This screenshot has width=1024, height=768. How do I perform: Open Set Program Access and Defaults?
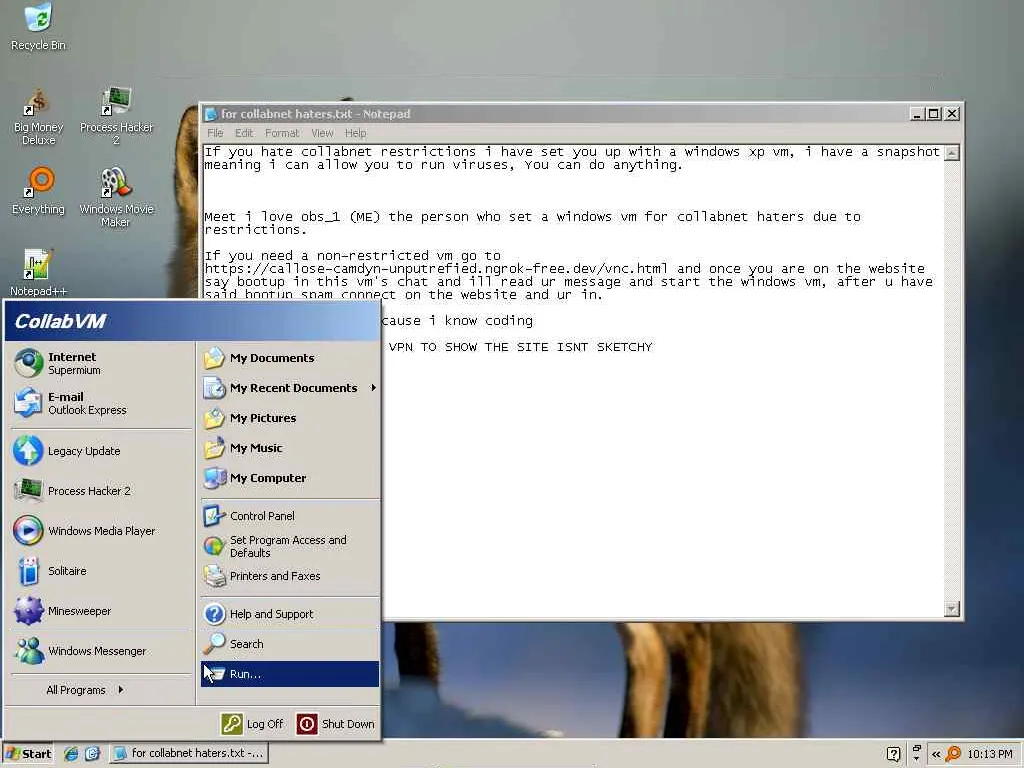tap(290, 546)
